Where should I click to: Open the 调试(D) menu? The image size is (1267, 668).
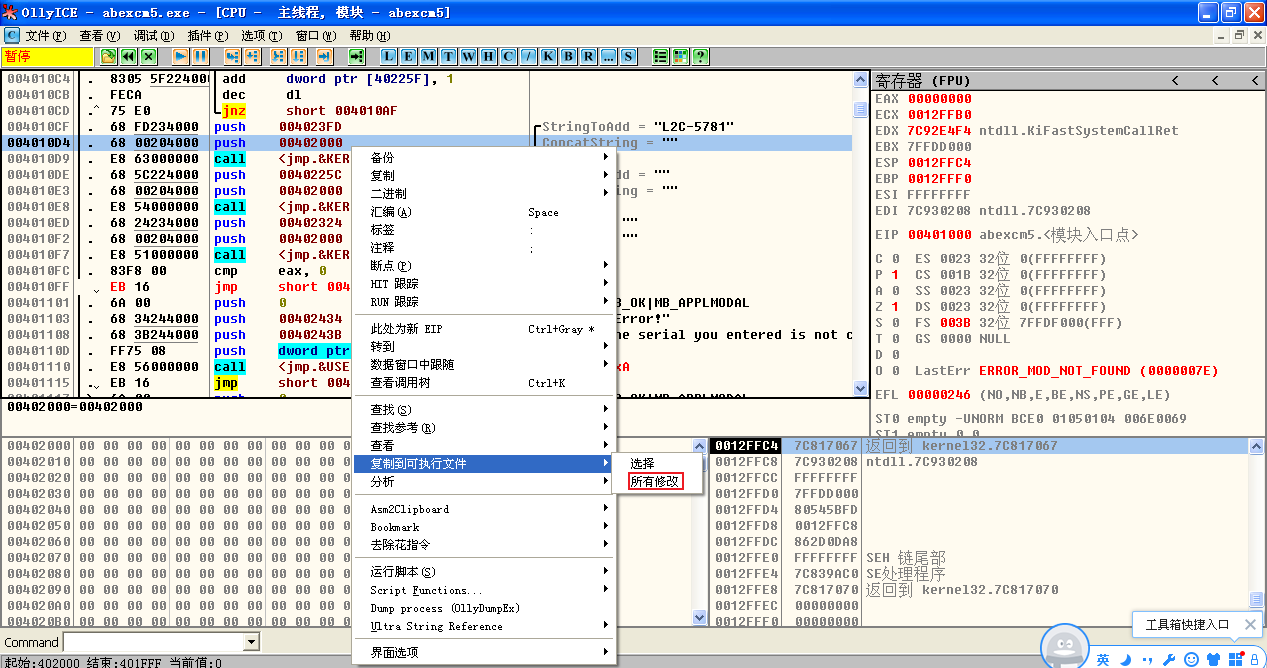[x=153, y=35]
